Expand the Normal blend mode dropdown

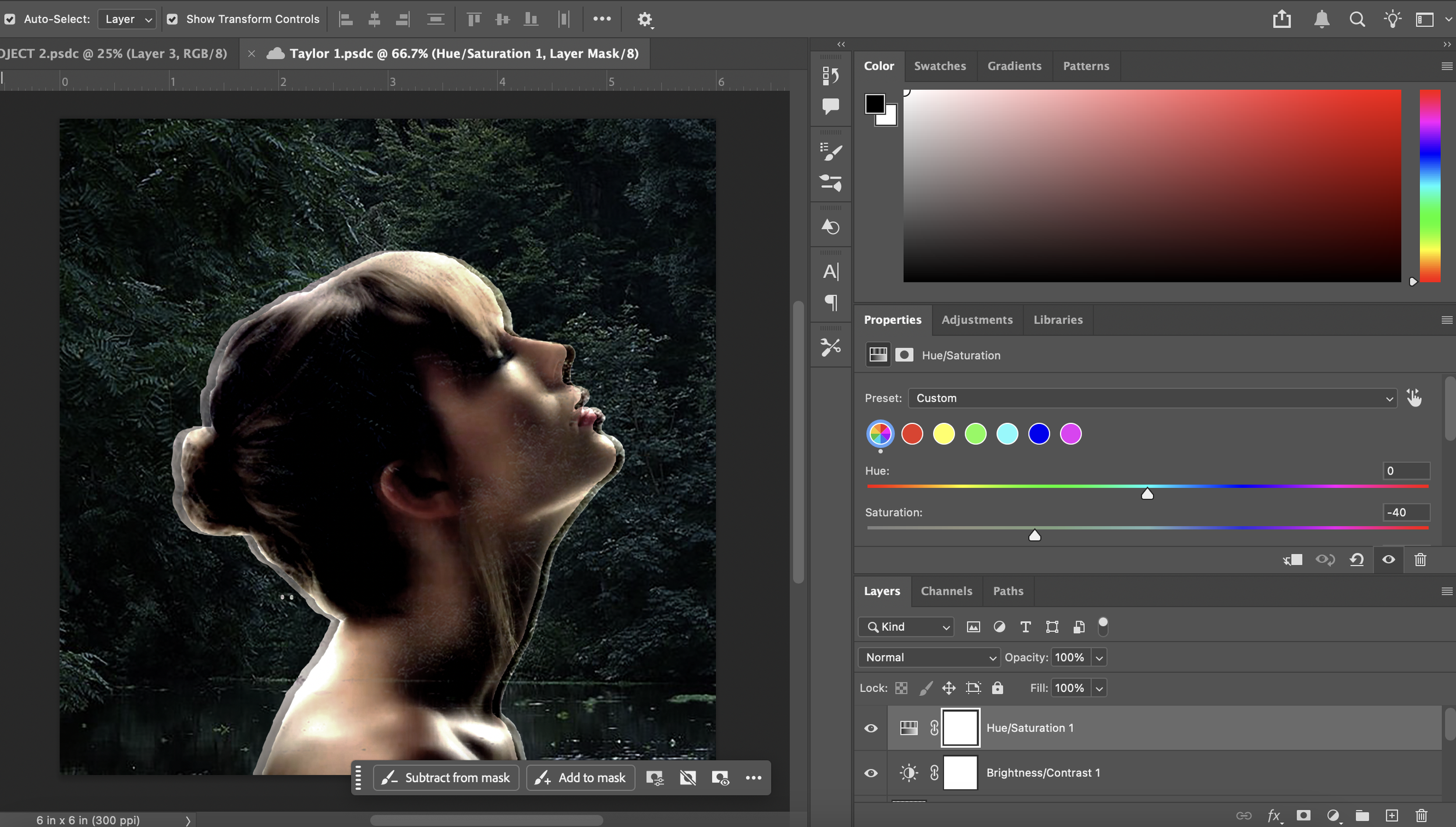[x=928, y=658]
